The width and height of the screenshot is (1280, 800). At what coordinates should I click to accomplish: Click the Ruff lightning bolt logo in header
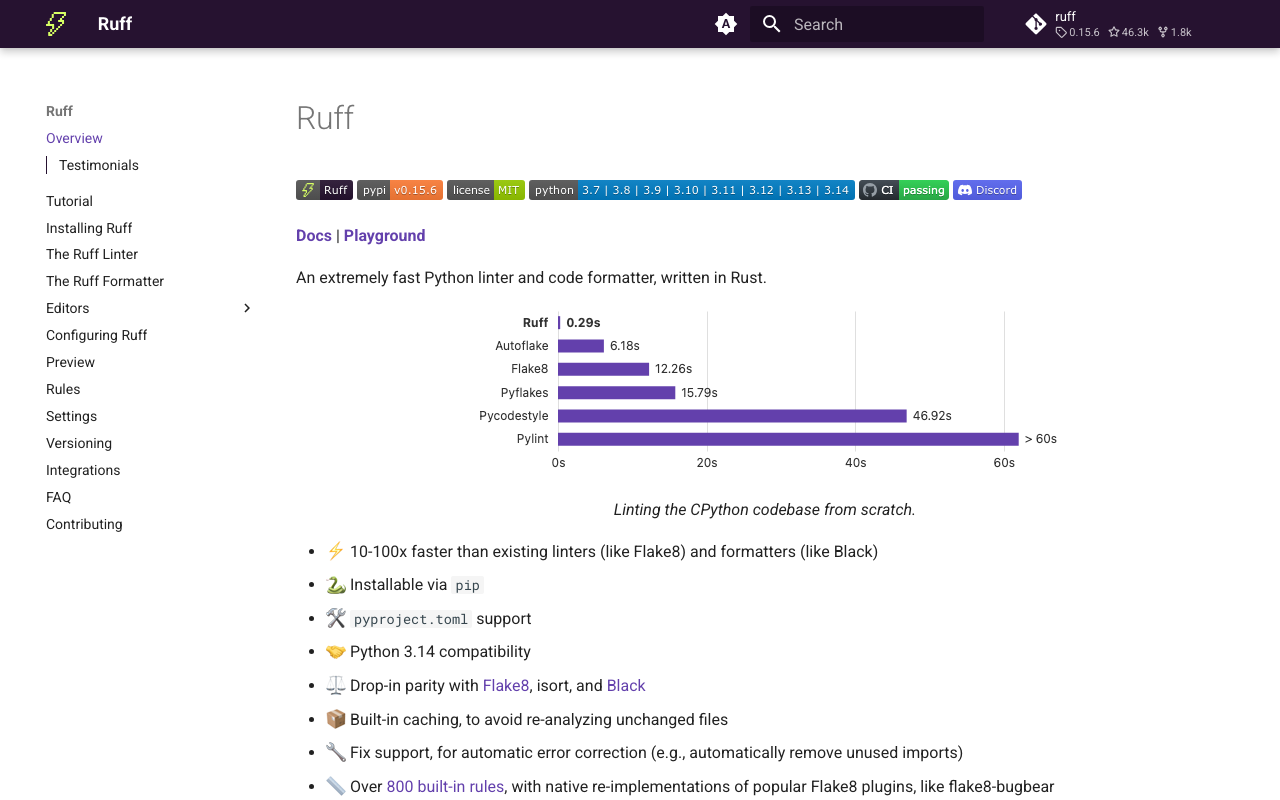pyautogui.click(x=56, y=24)
